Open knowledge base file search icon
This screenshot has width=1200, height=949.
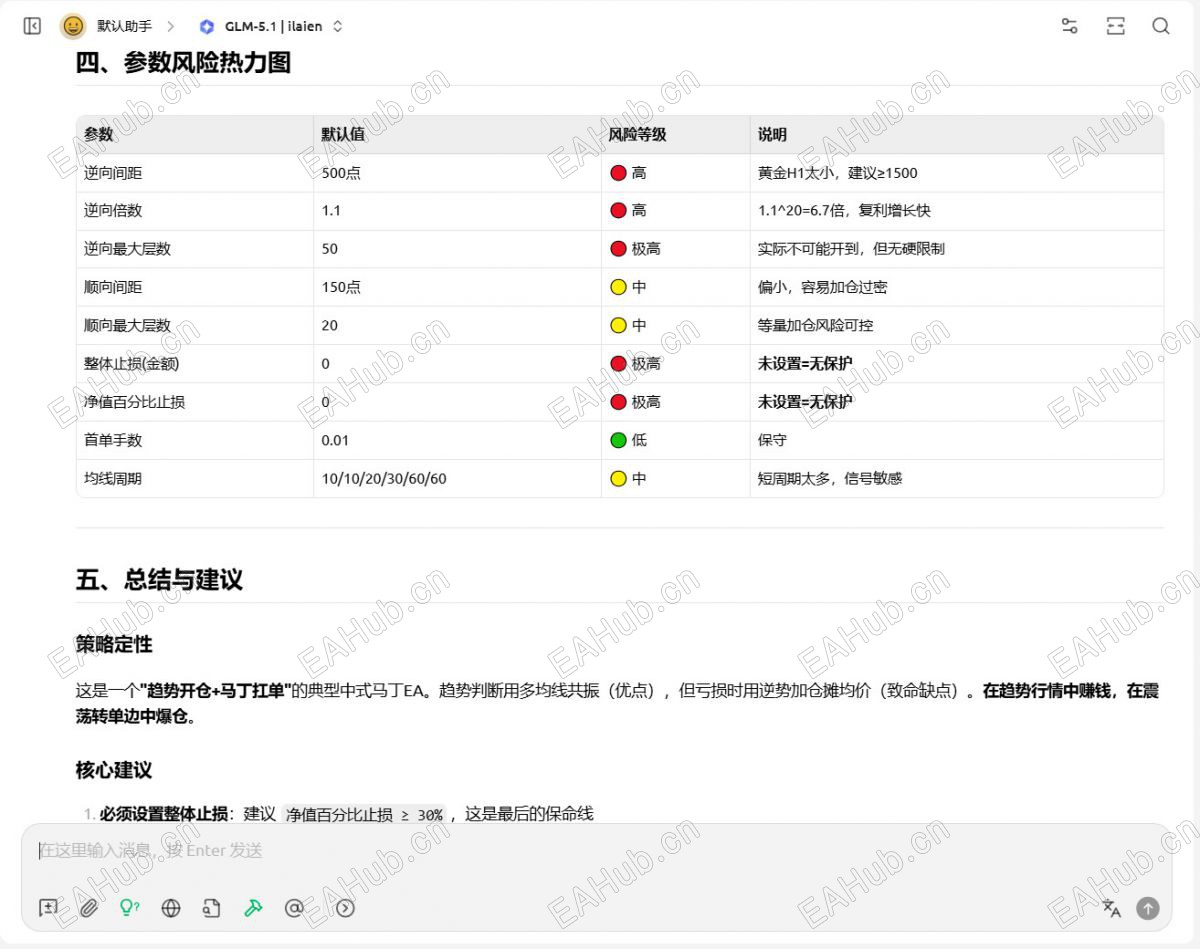click(x=211, y=908)
